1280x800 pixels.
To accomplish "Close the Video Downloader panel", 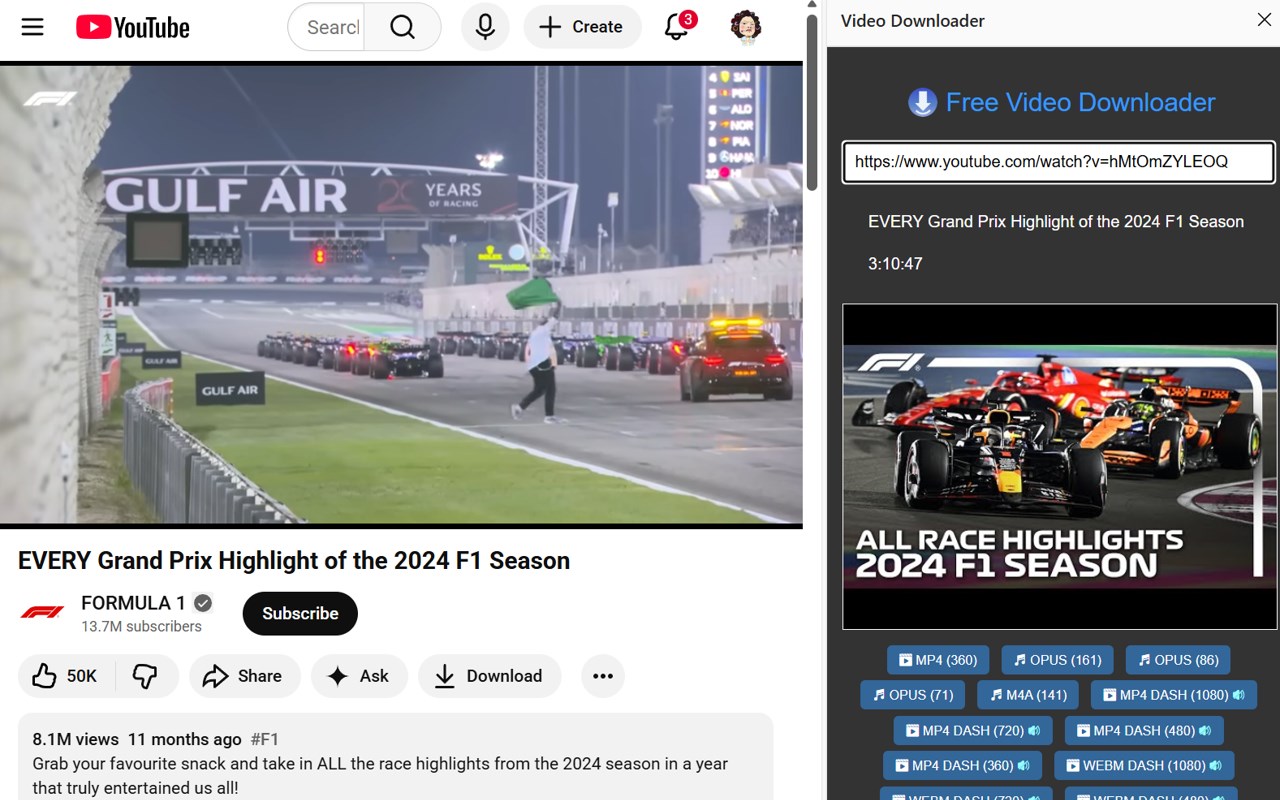I will pos(1264,19).
